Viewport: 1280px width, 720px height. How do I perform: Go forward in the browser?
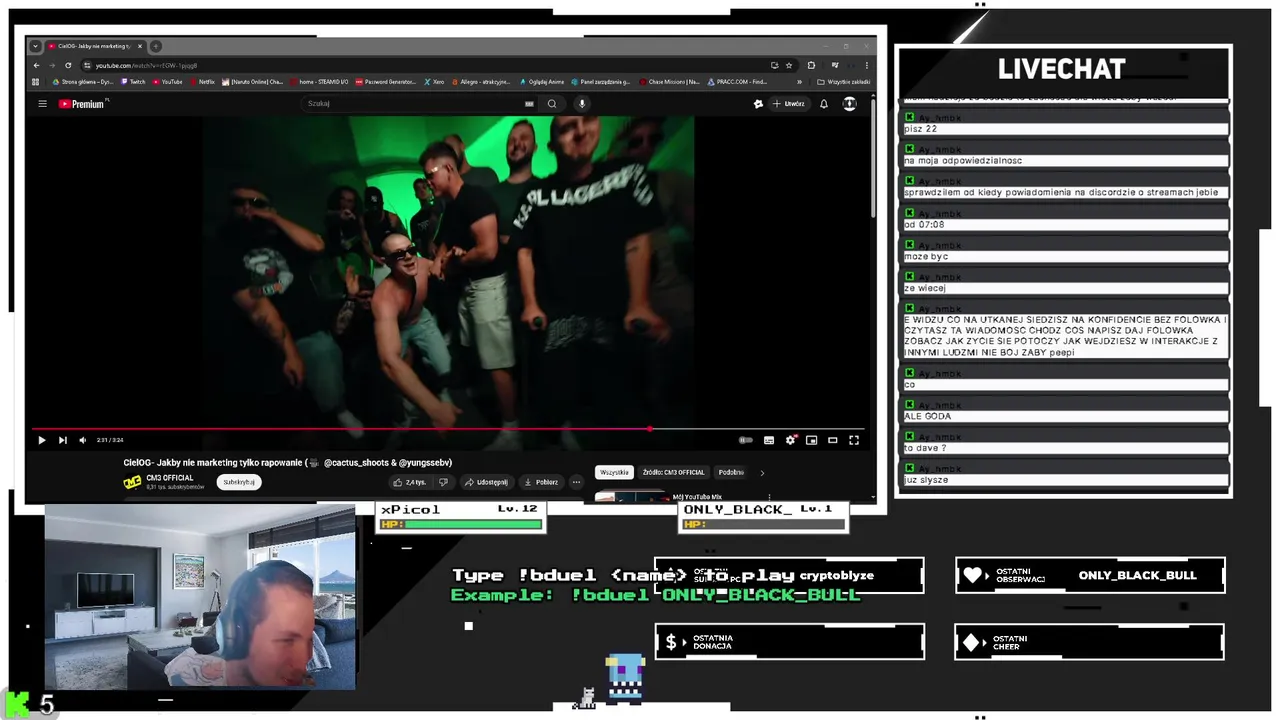[x=52, y=65]
